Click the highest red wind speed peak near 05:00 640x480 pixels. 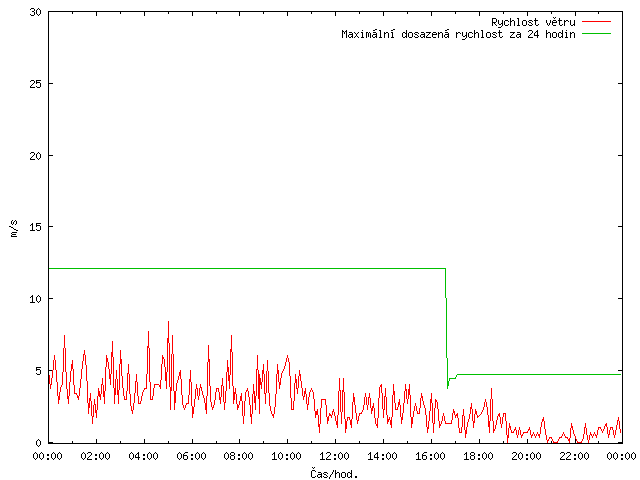(x=168, y=322)
